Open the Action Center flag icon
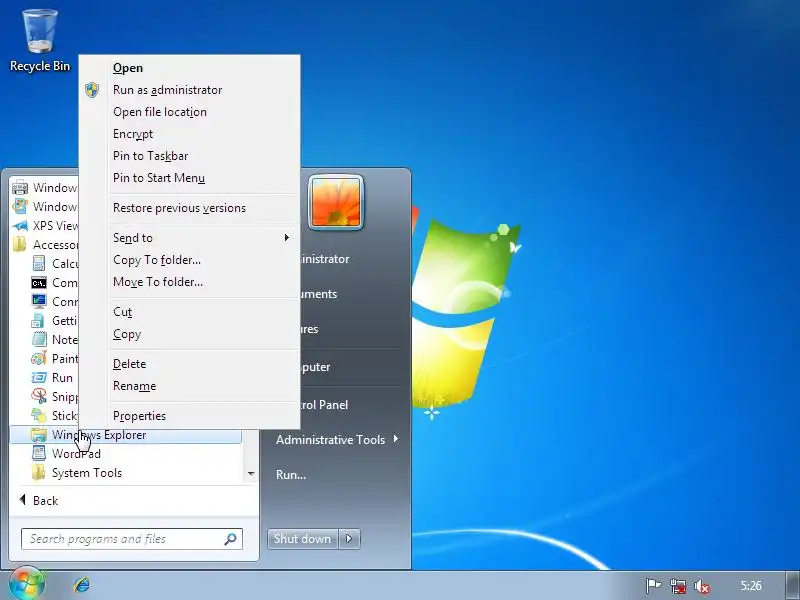Screen dimensions: 800x600 (654, 586)
